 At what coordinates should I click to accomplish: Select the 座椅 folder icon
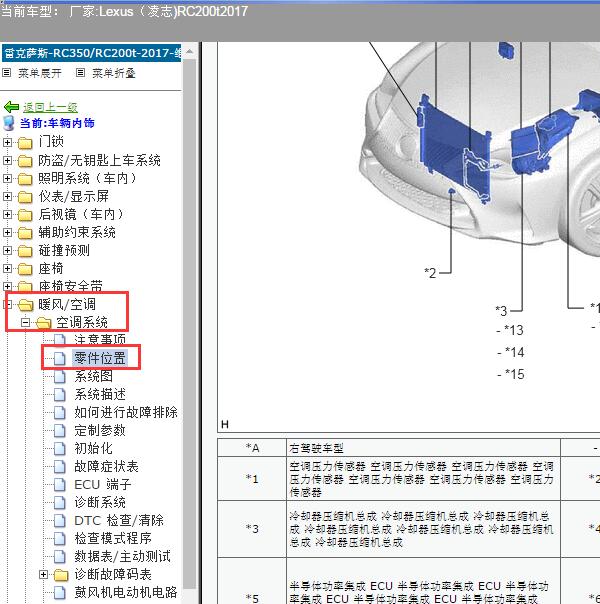(x=25, y=269)
